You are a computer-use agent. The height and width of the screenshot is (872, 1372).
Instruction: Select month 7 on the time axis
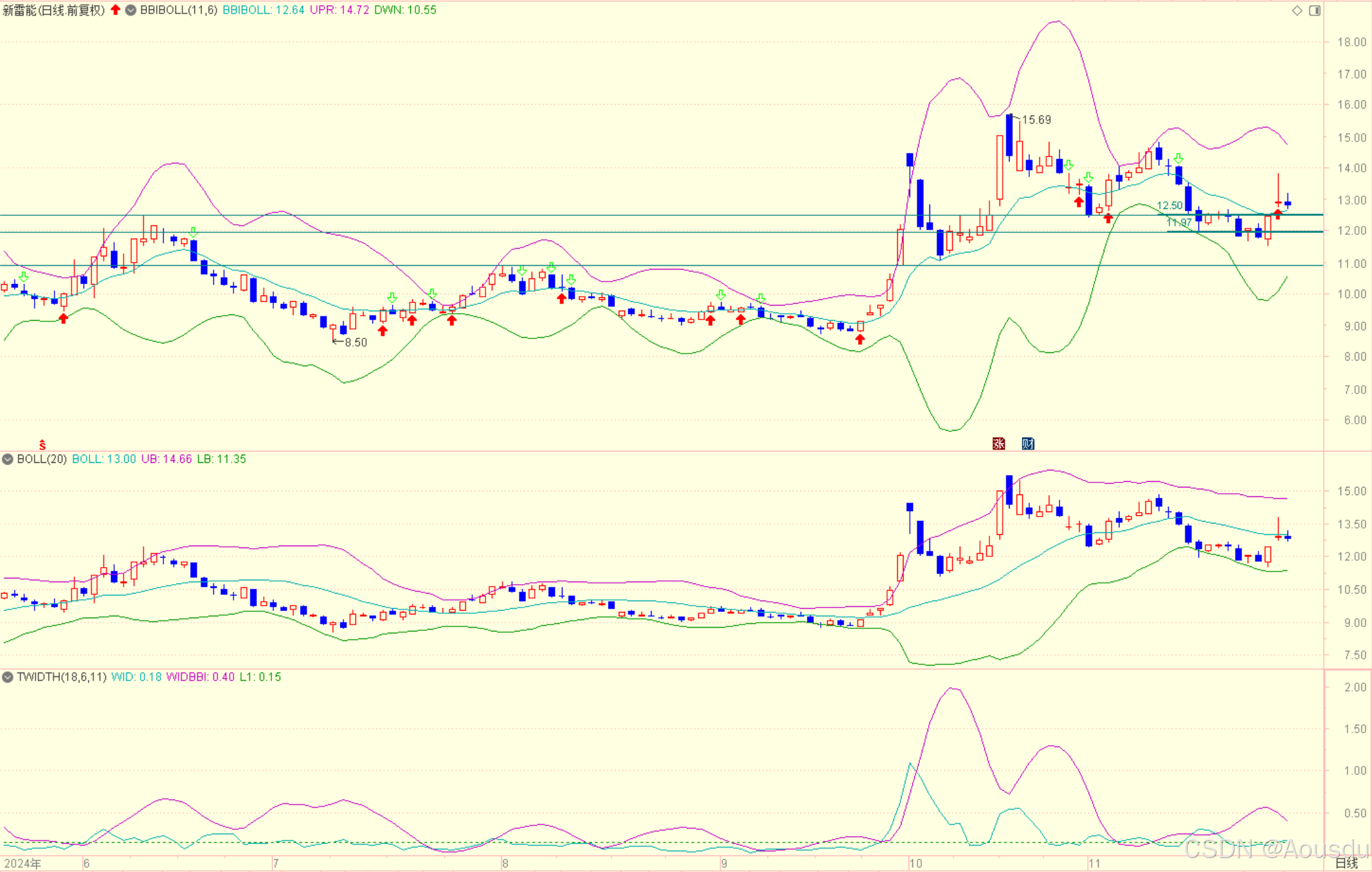point(276,863)
